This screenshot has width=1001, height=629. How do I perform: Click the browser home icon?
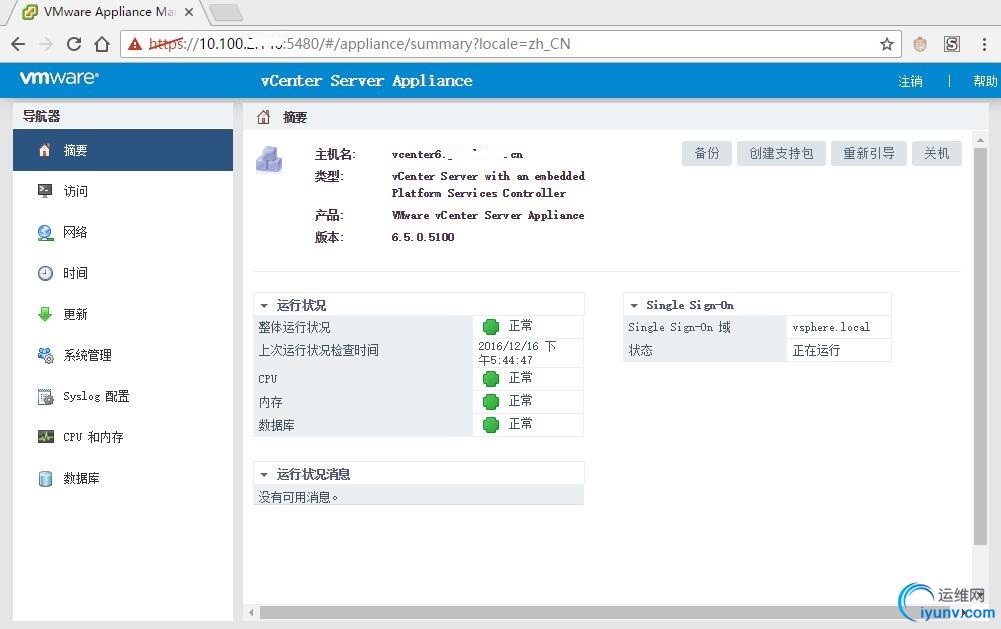(102, 43)
